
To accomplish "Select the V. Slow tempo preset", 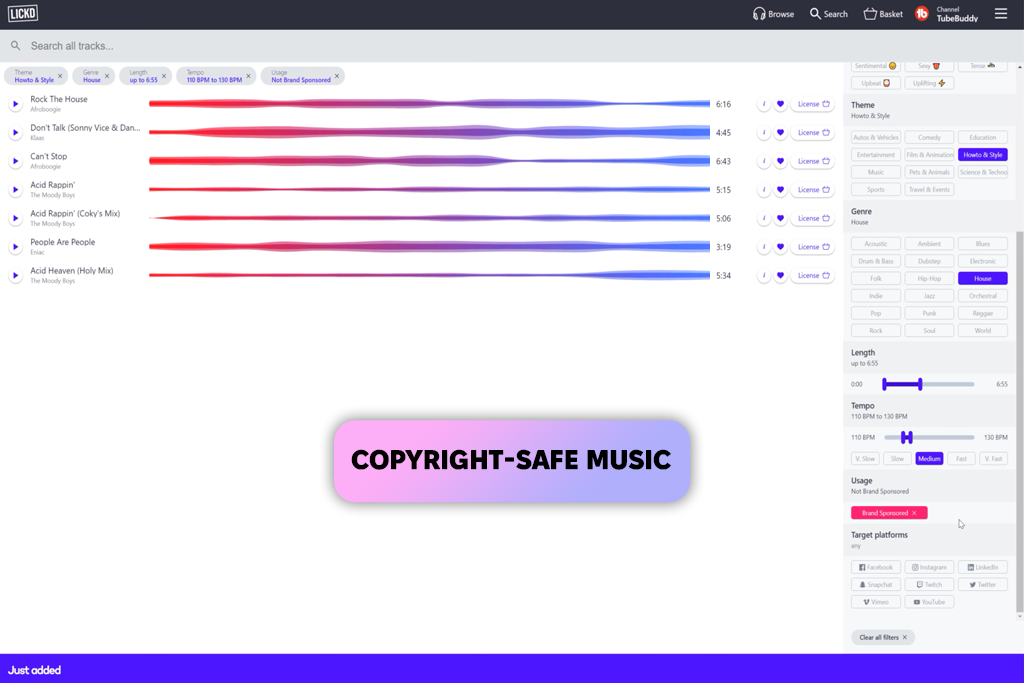I will (865, 458).
